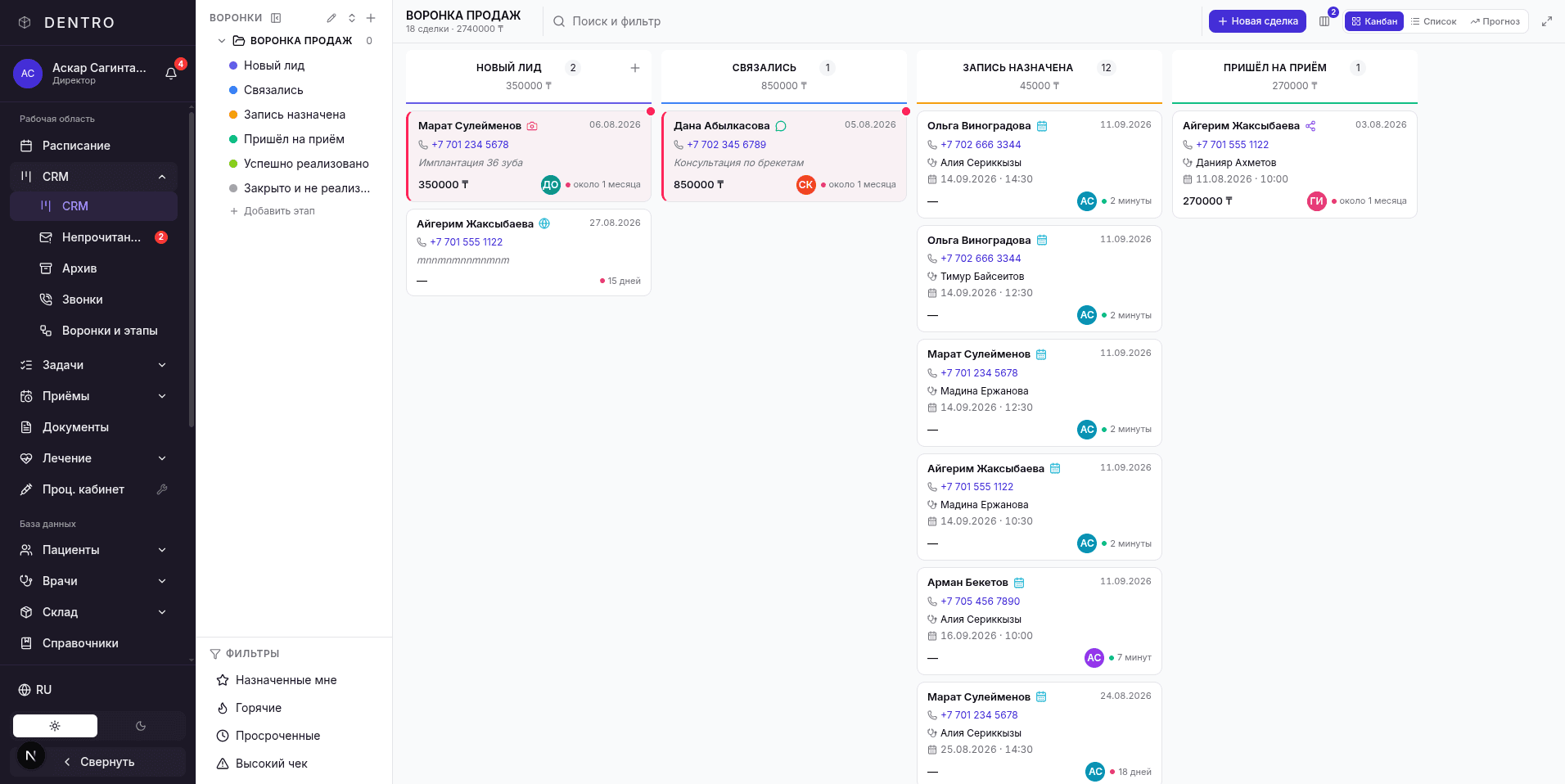Open notifications bell icon
The height and width of the screenshot is (784, 1565).
(171, 74)
